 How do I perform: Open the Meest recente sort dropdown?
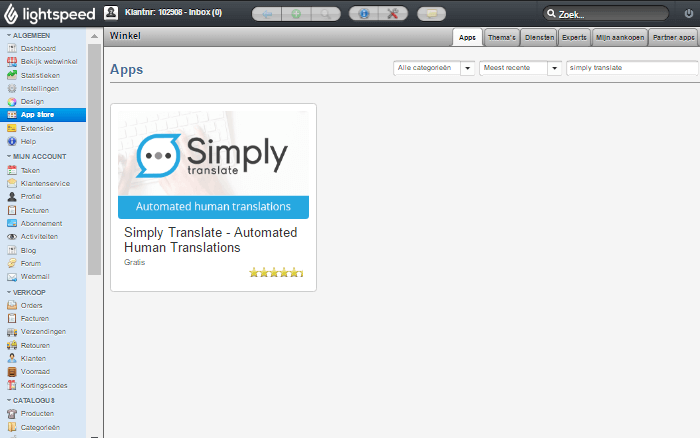click(520, 68)
